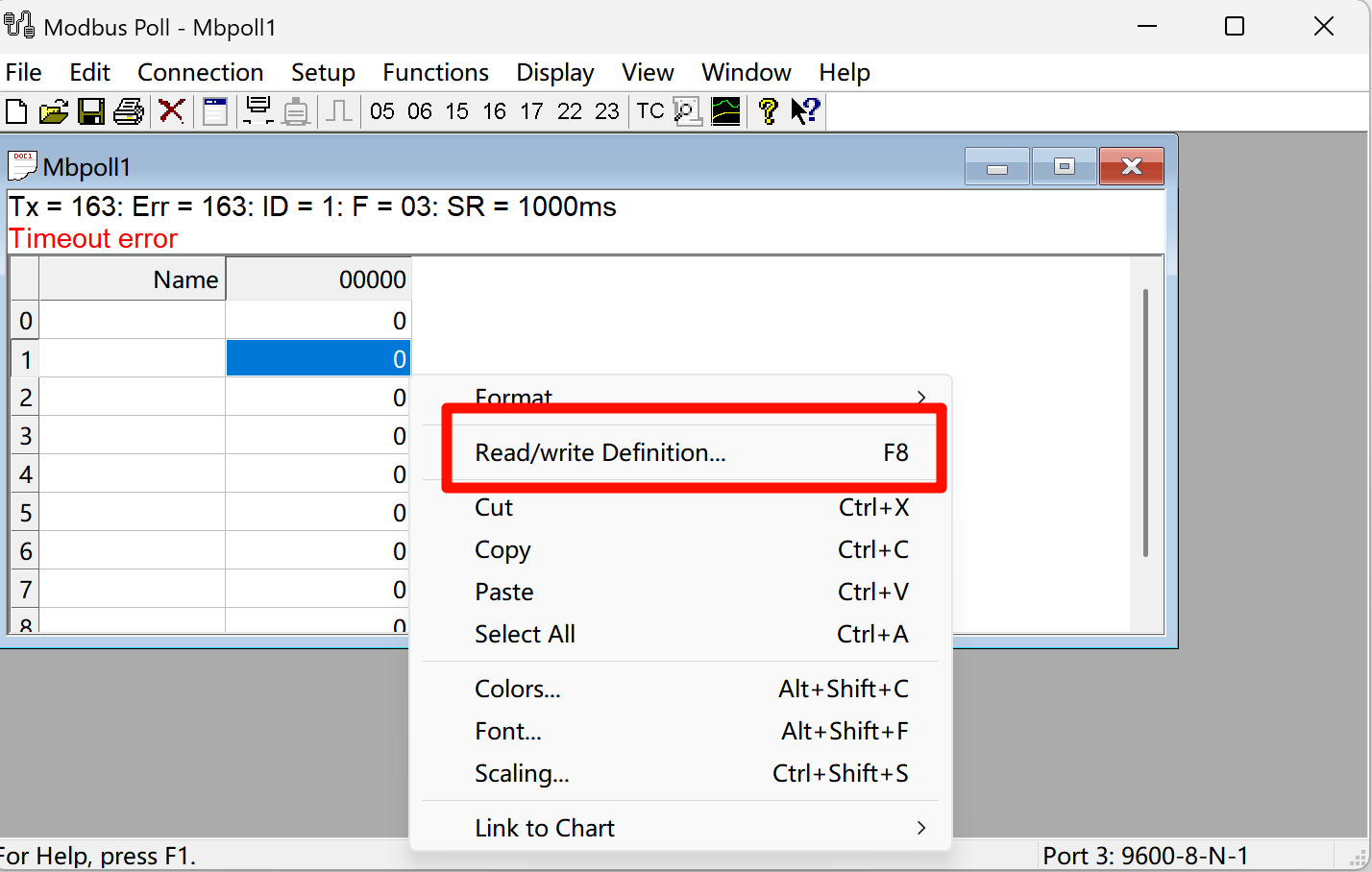Click the function 15 toolbar button
This screenshot has width=1372, height=872.
coord(457,111)
